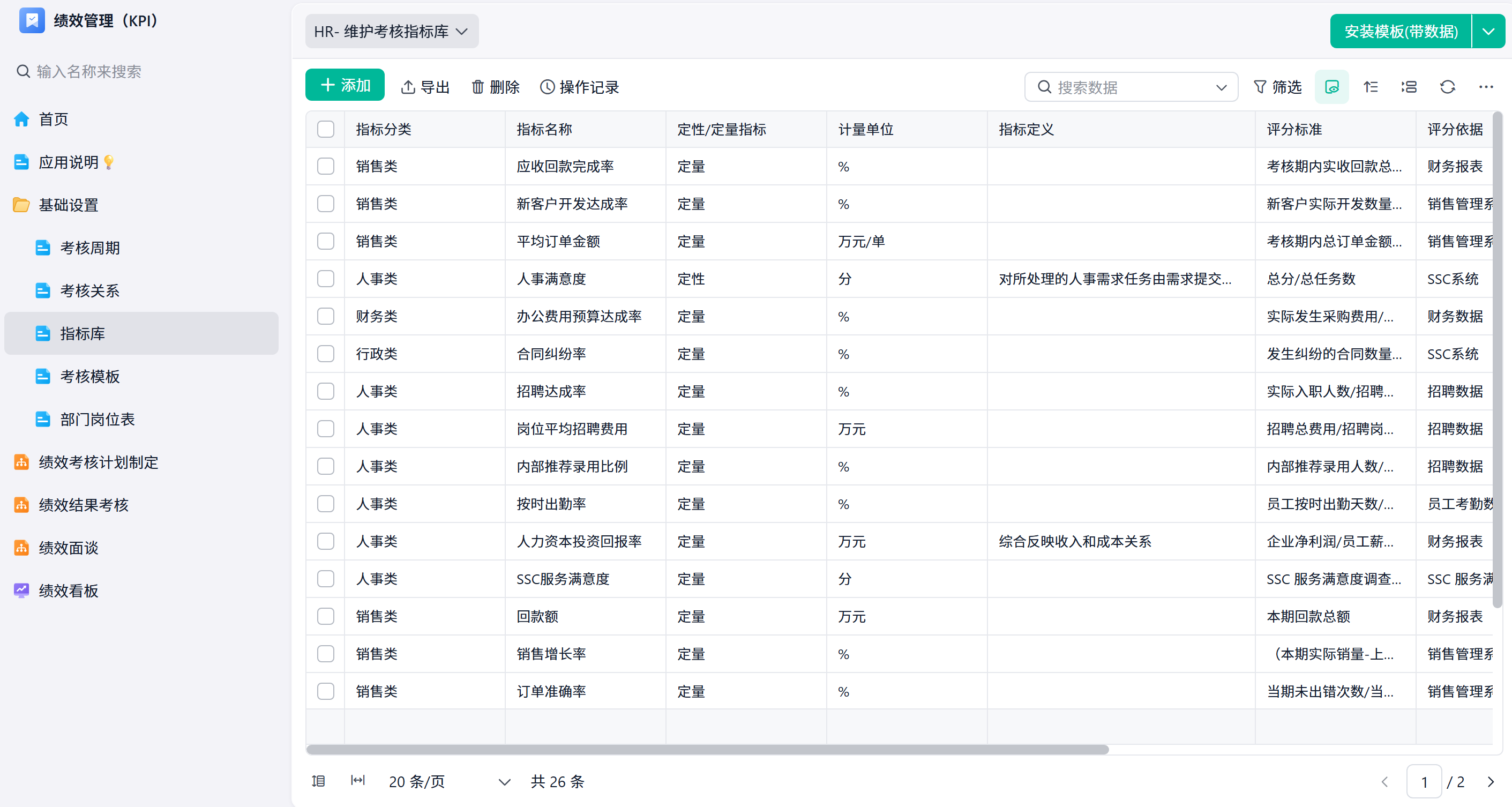Toggle the green view preview icon
This screenshot has height=807, width=1512.
[1332, 87]
